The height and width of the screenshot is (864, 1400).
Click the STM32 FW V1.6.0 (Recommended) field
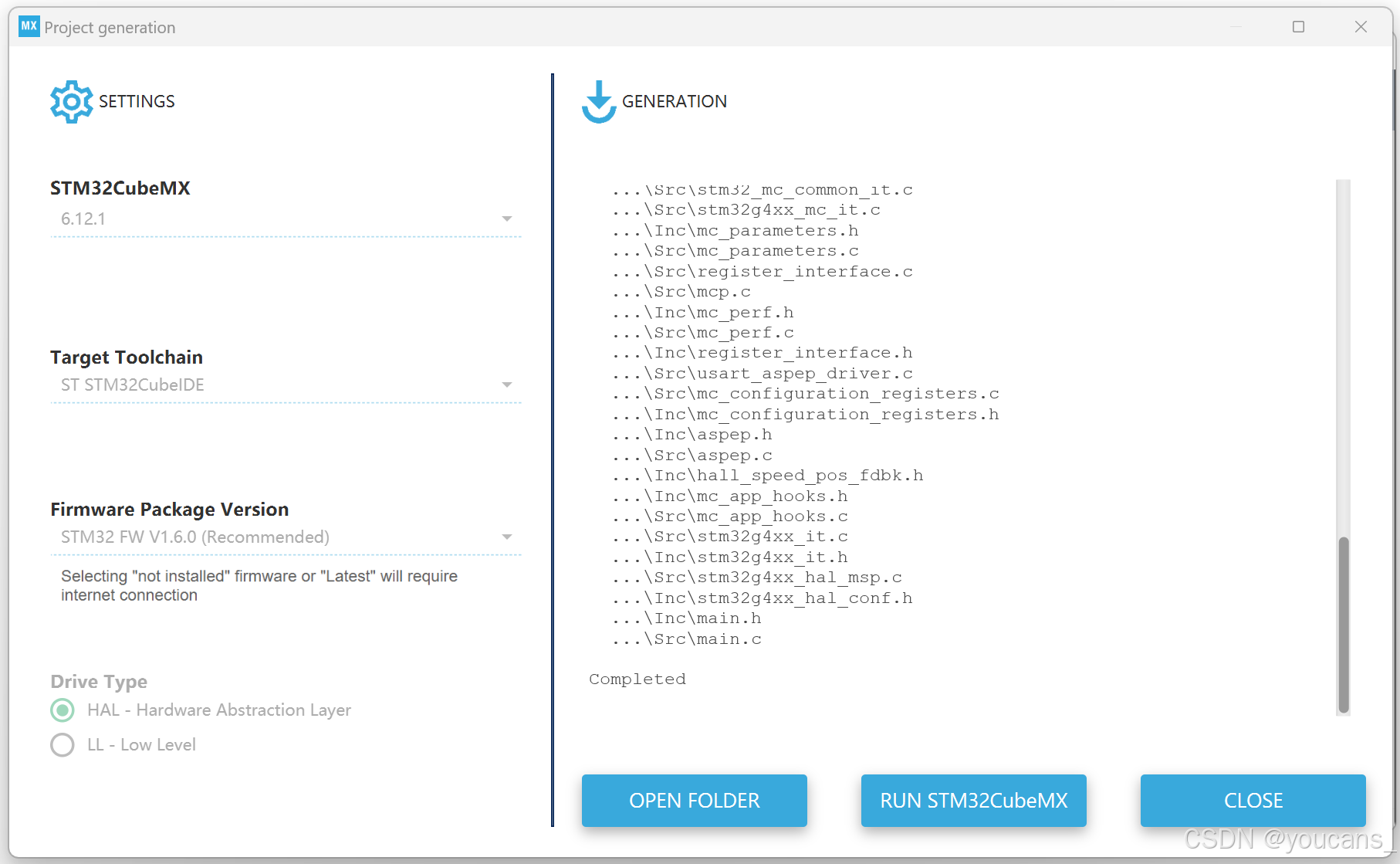(286, 537)
